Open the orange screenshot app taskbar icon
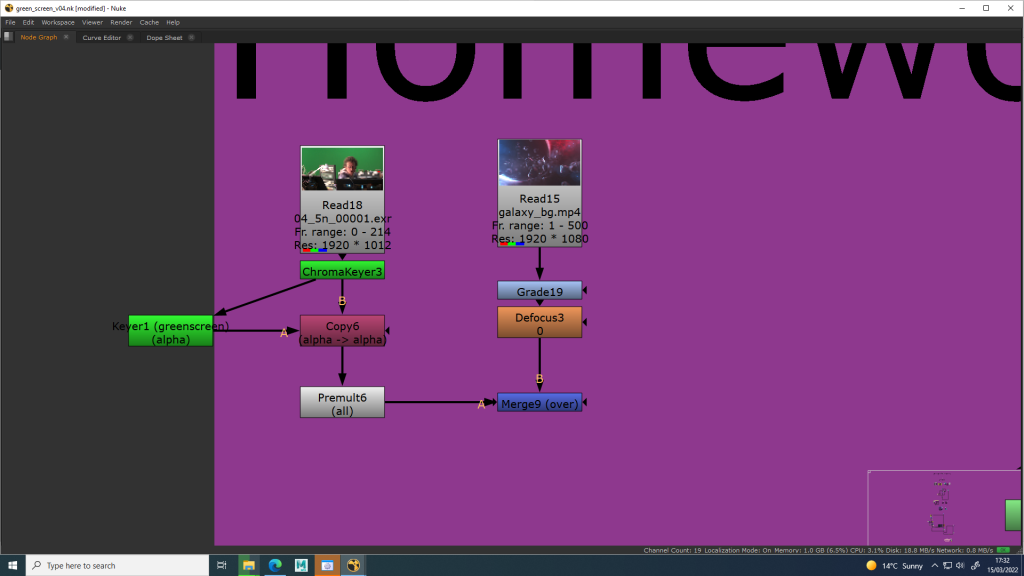The width and height of the screenshot is (1024, 576). [x=327, y=566]
